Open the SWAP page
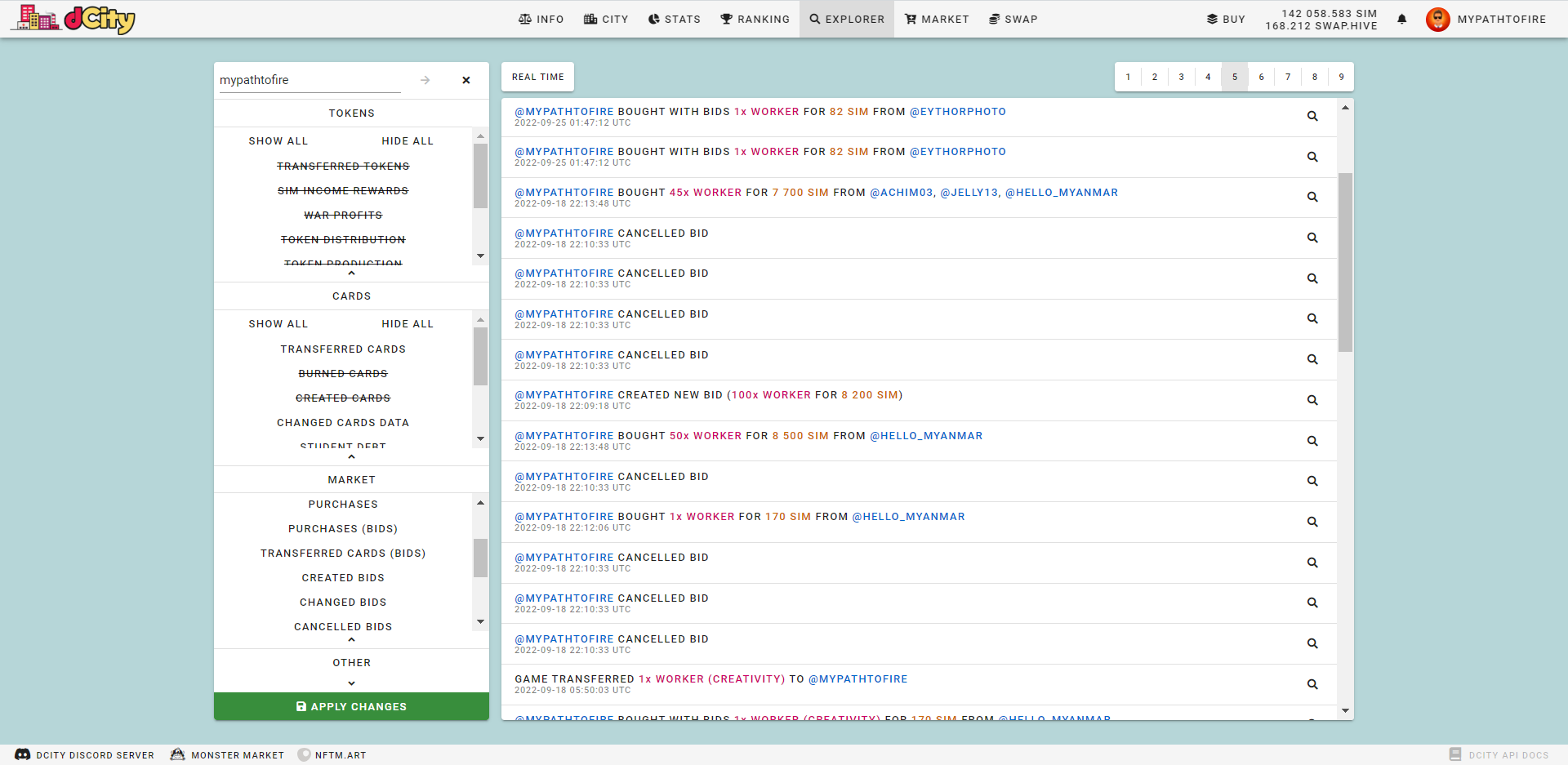The height and width of the screenshot is (765, 1568). (1013, 20)
